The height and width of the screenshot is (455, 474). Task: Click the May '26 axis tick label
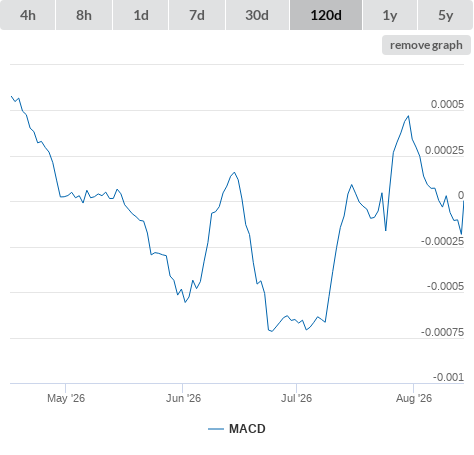pos(66,398)
